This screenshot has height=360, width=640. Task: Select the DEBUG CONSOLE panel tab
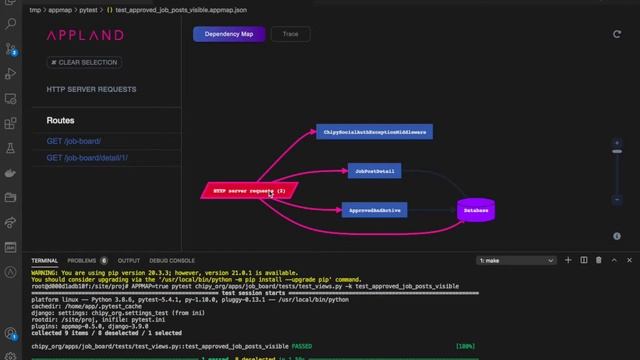172,260
